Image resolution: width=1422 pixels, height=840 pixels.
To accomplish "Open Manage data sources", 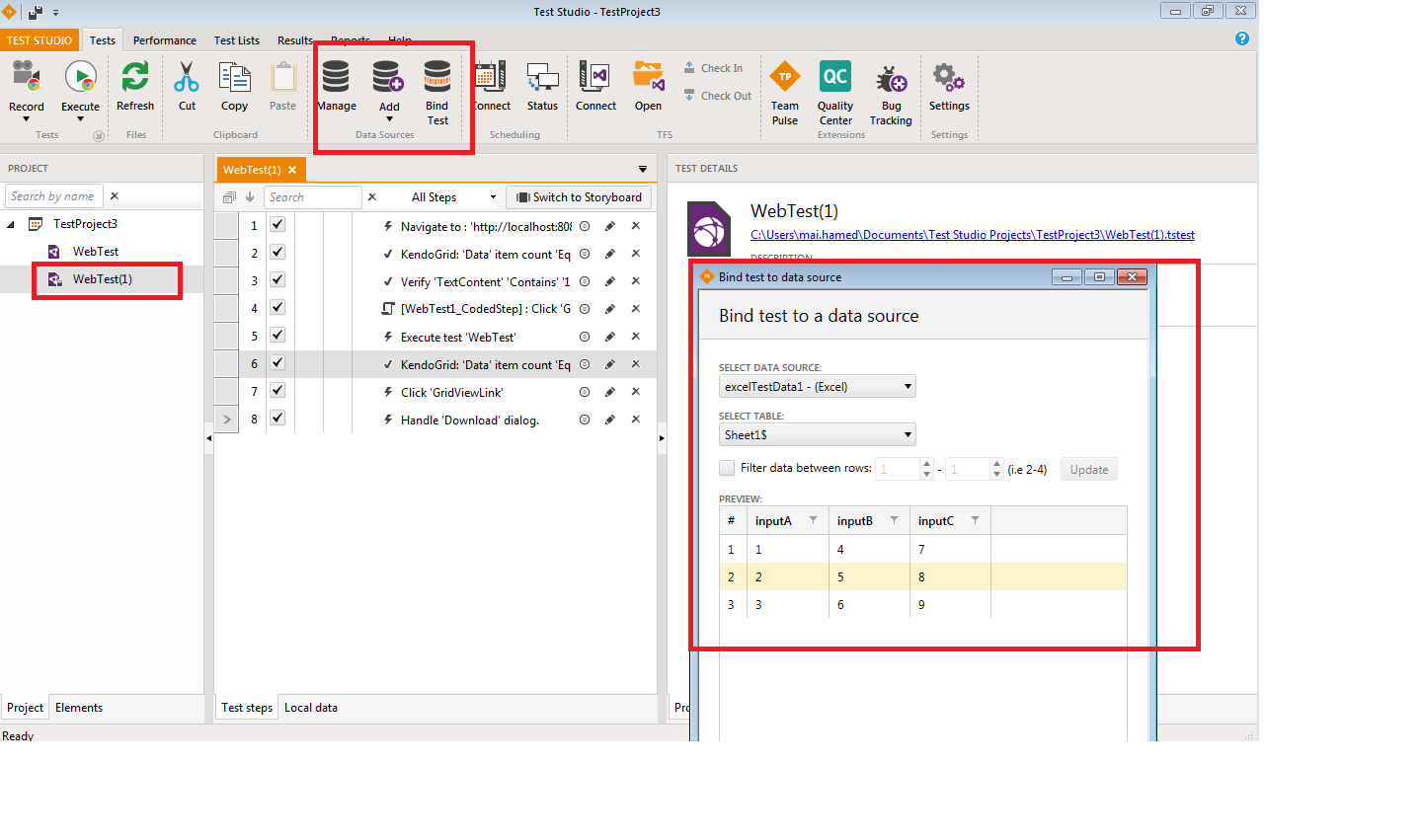I will [x=336, y=77].
